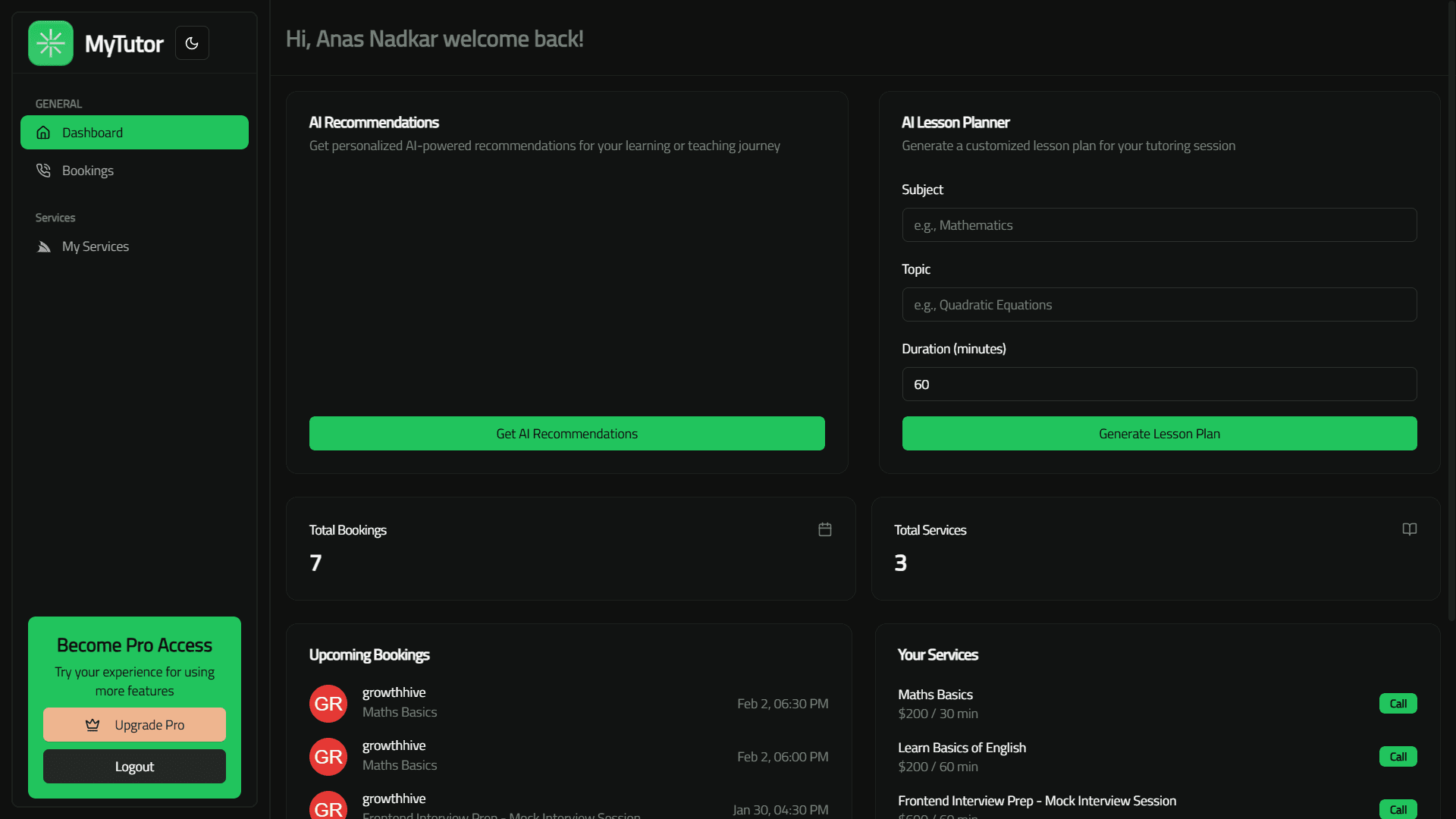This screenshot has width=1456, height=819.
Task: Click the Bookings phone icon
Action: click(44, 171)
